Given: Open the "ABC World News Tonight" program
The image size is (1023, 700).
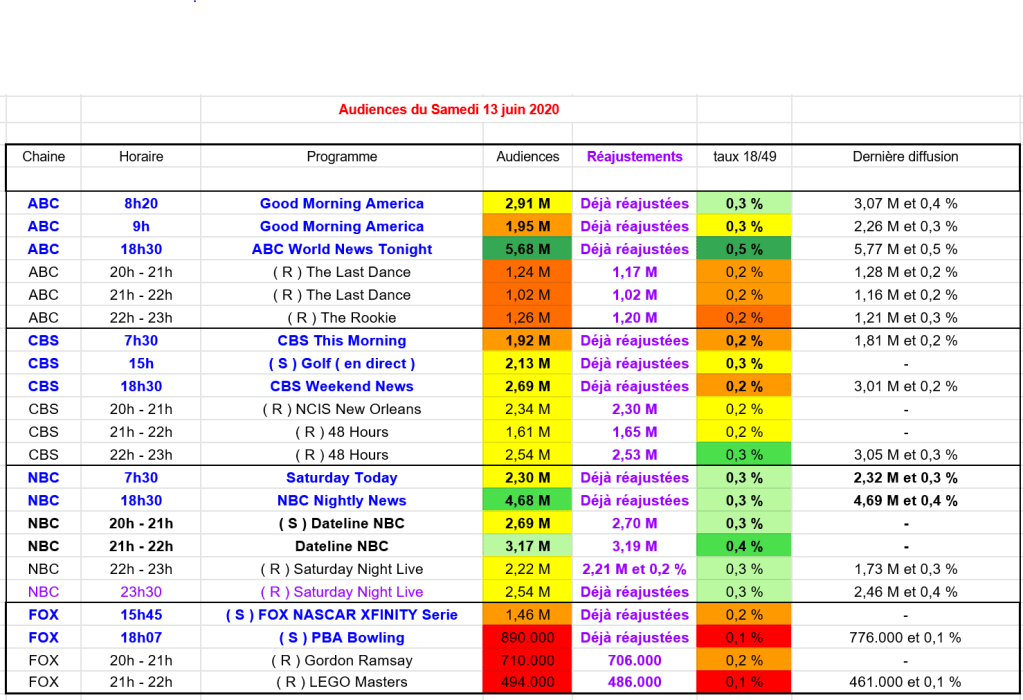Looking at the screenshot, I should [342, 249].
